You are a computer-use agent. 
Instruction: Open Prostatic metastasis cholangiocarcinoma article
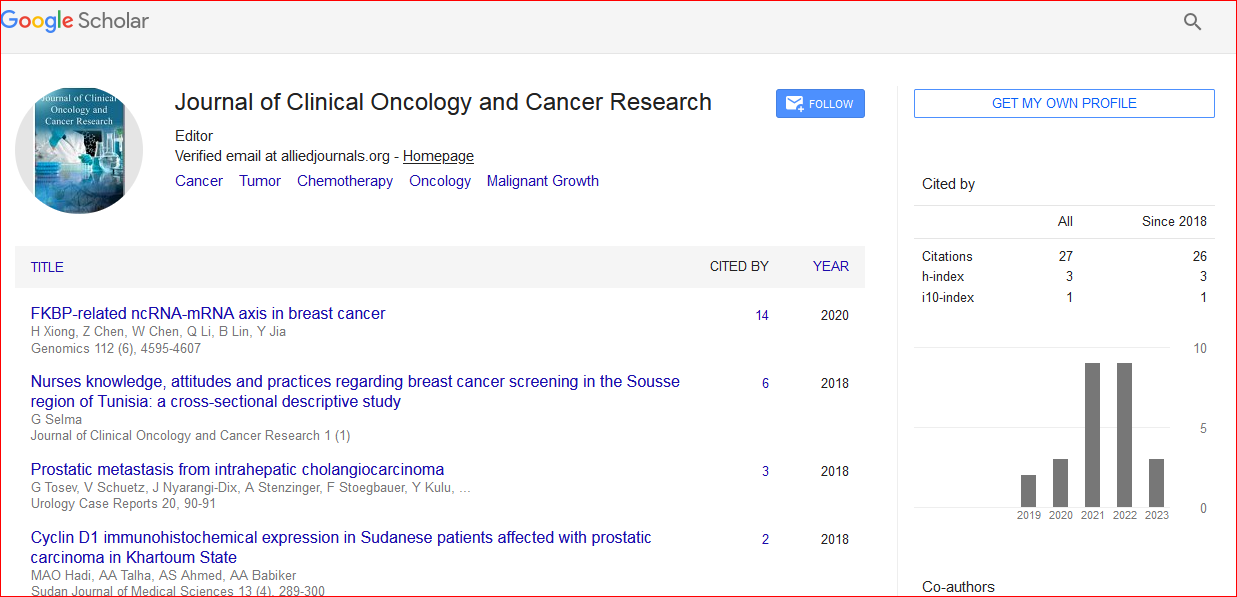point(237,469)
